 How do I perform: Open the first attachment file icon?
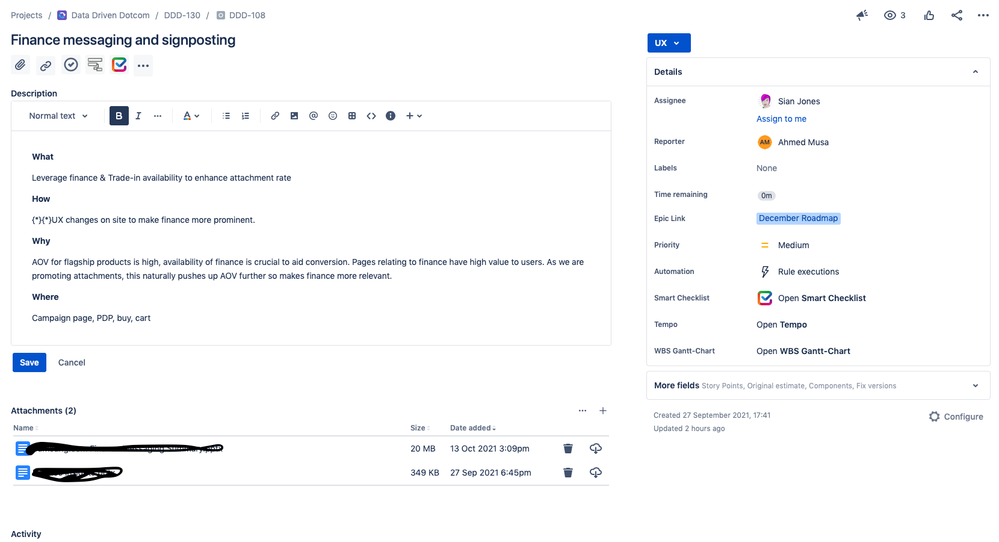click(x=22, y=448)
